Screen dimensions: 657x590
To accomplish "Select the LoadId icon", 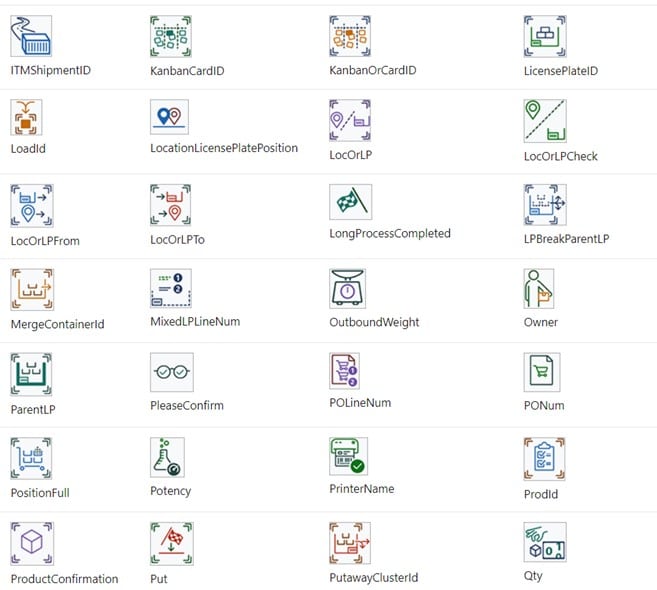I will (26, 117).
